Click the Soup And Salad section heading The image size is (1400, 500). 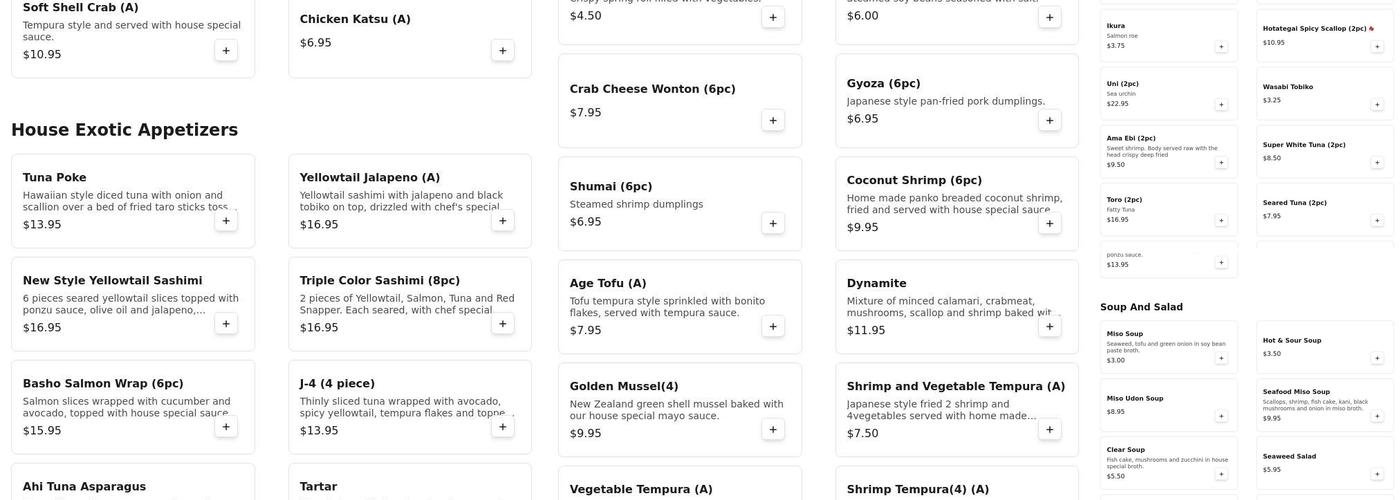(1141, 307)
